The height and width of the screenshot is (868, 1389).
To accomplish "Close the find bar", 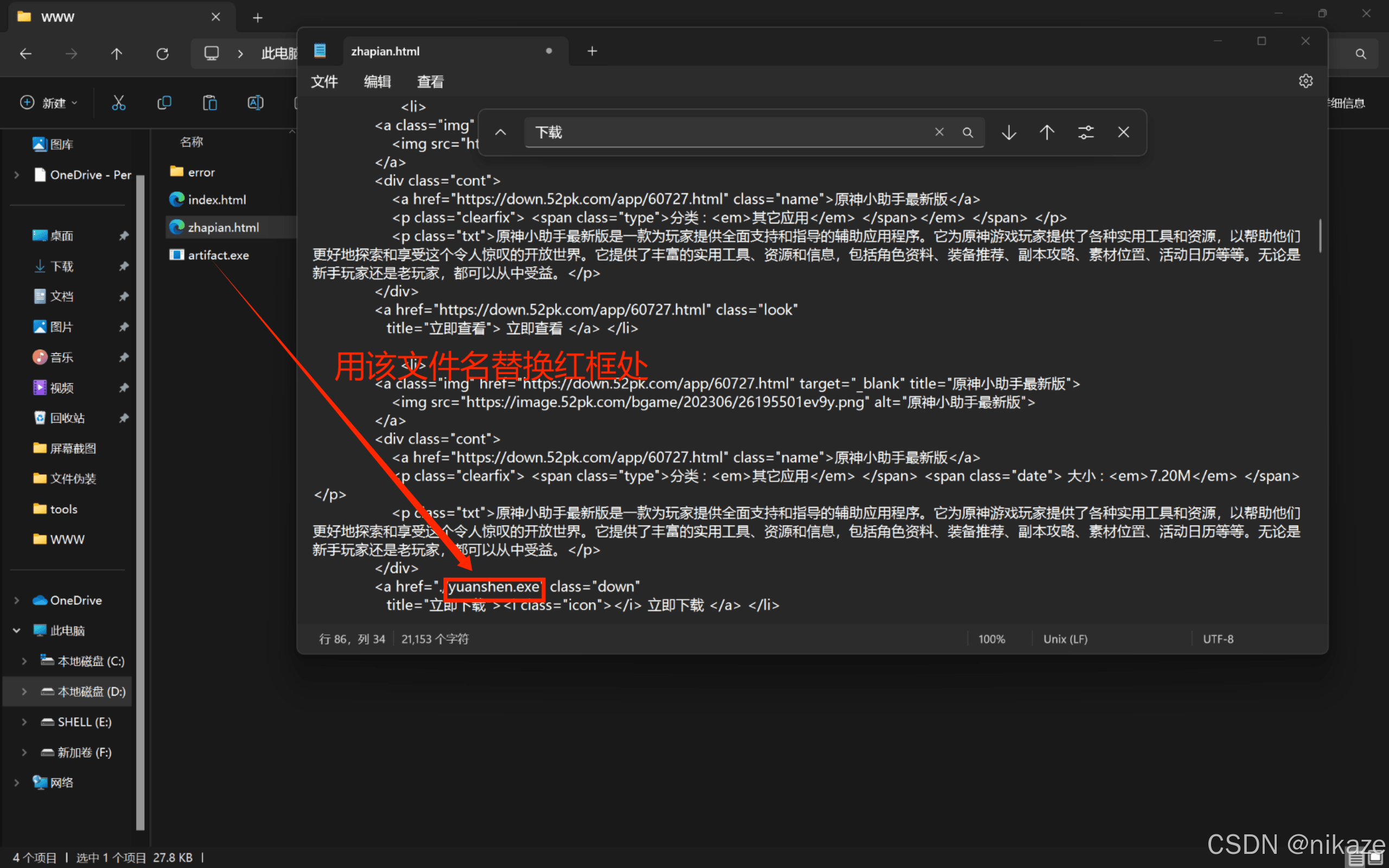I will [x=1123, y=132].
